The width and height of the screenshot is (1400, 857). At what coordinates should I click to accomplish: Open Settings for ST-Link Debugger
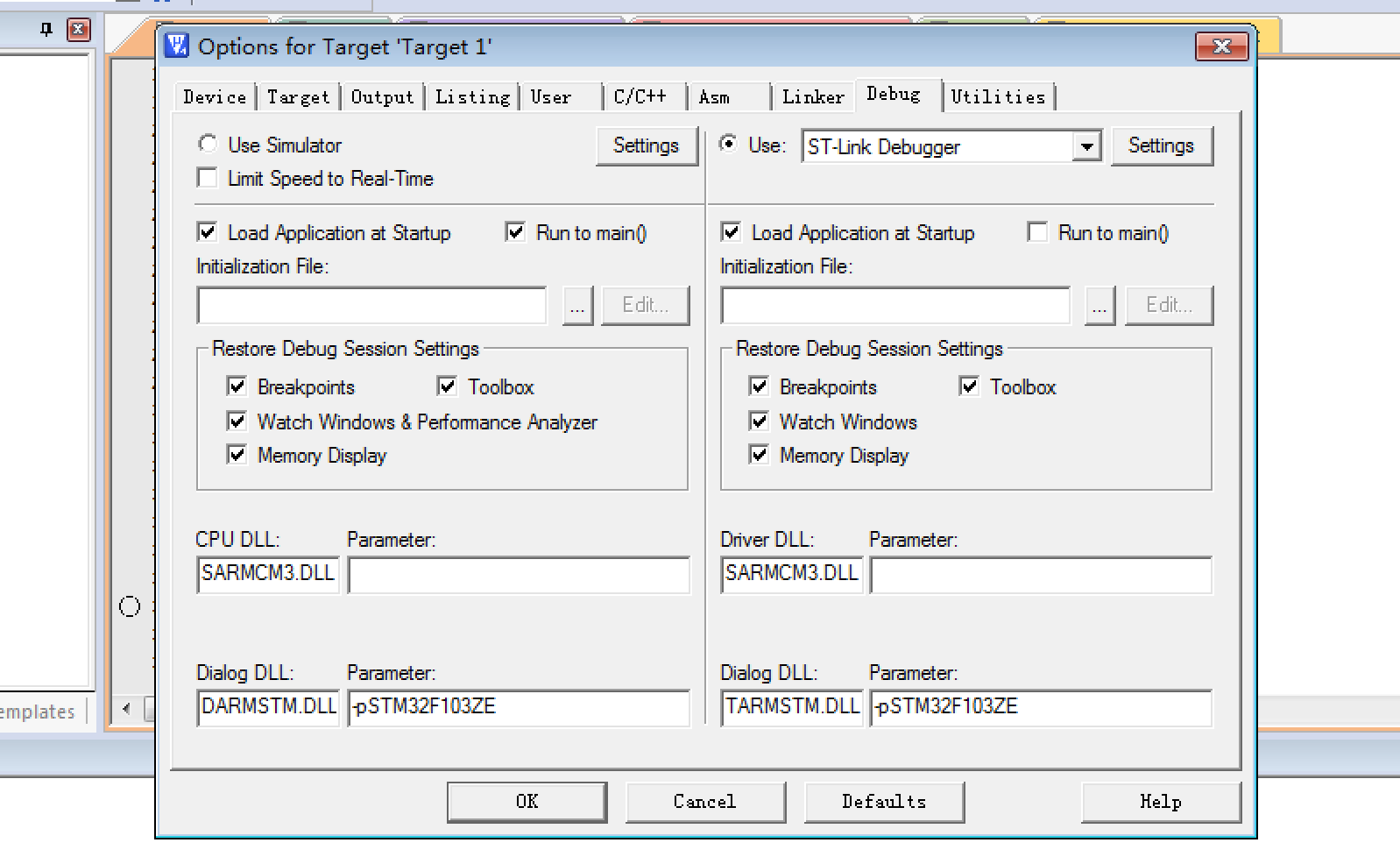tap(1161, 145)
